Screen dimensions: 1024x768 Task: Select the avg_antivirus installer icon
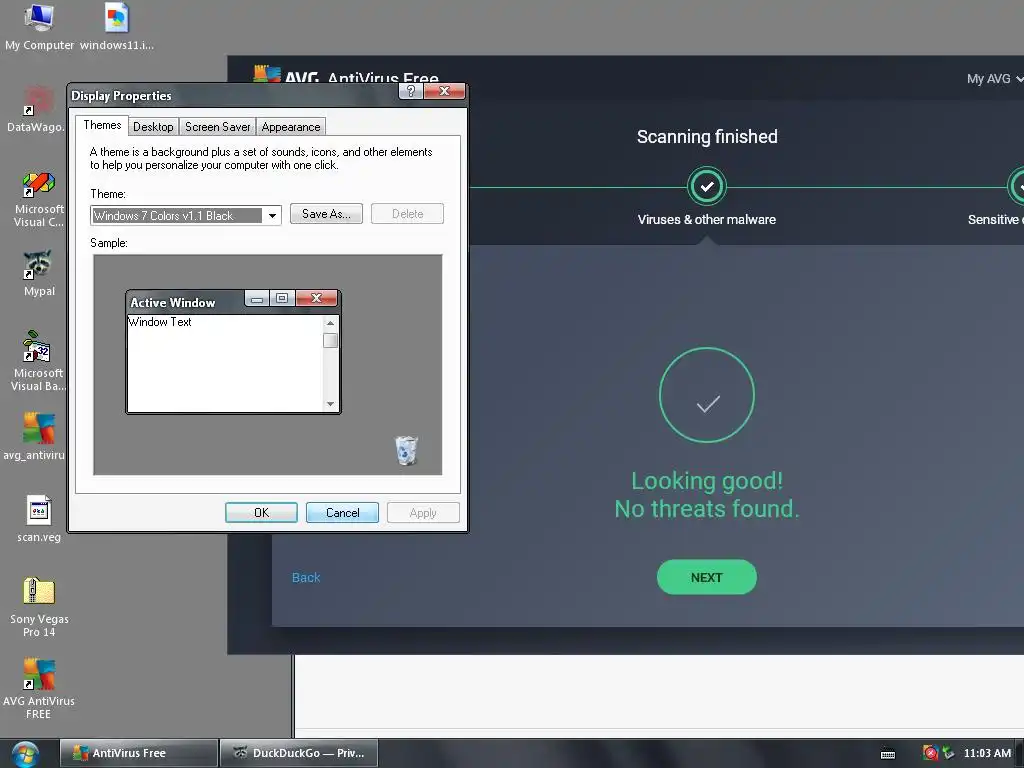click(x=37, y=436)
